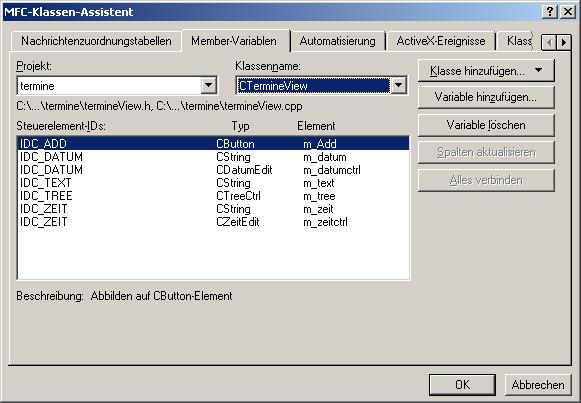Screen dimensions: 581x403
Task: Open the Klassenname dropdown arrow
Action: [x=398, y=86]
